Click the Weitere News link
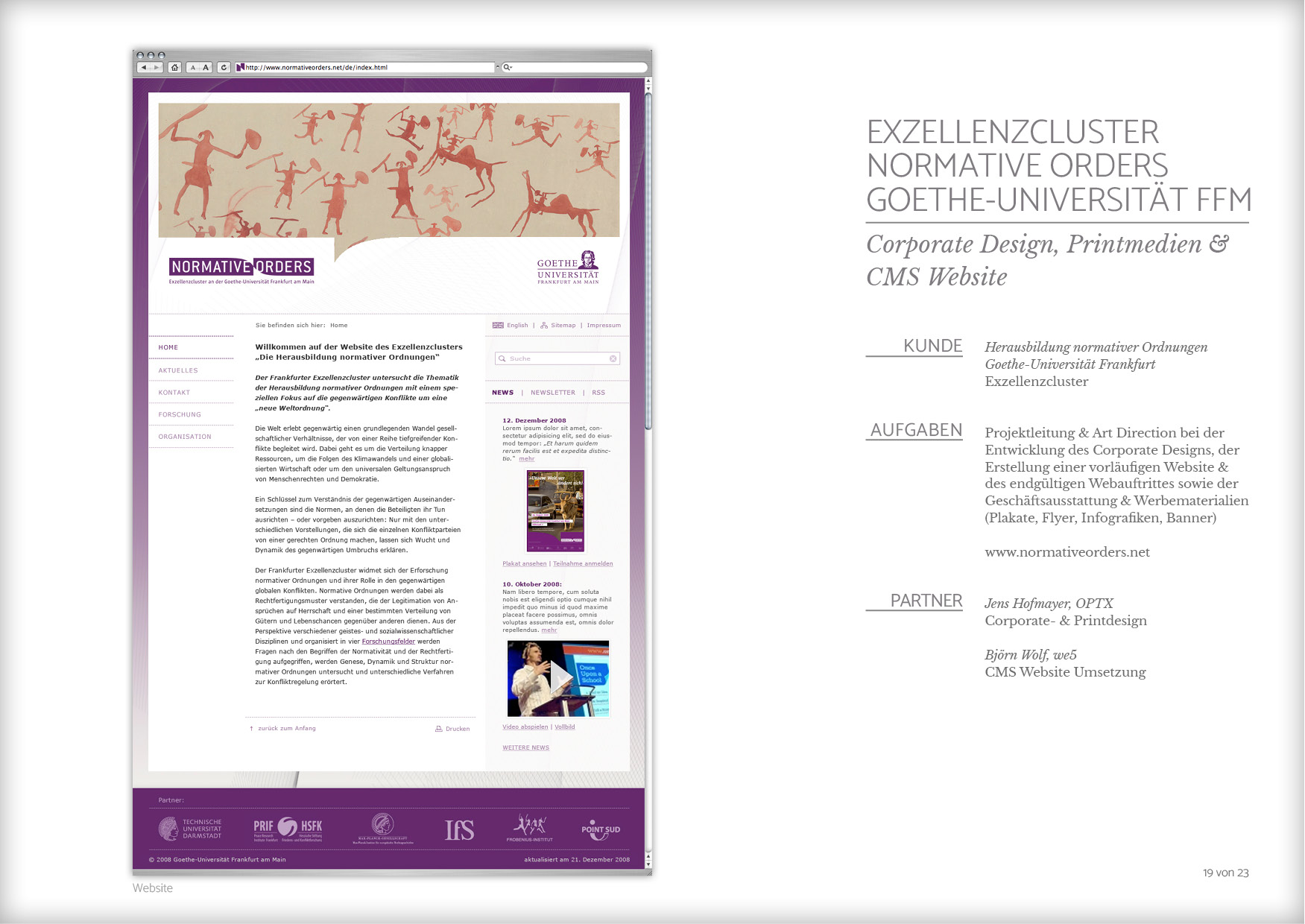Image resolution: width=1305 pixels, height=924 pixels. click(525, 748)
